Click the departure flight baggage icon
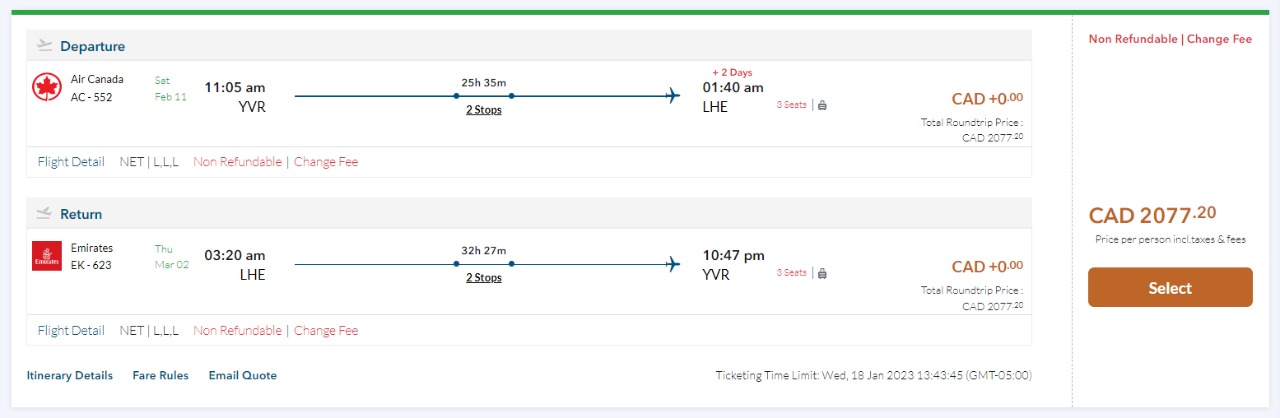Image resolution: width=1280 pixels, height=418 pixels. coord(822,105)
